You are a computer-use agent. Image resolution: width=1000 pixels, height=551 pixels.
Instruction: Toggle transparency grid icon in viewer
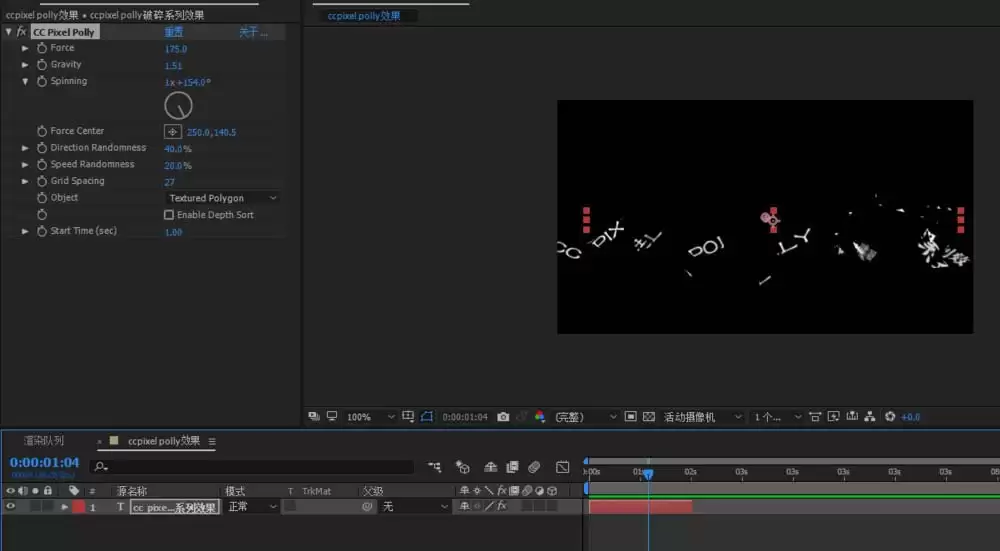649,416
